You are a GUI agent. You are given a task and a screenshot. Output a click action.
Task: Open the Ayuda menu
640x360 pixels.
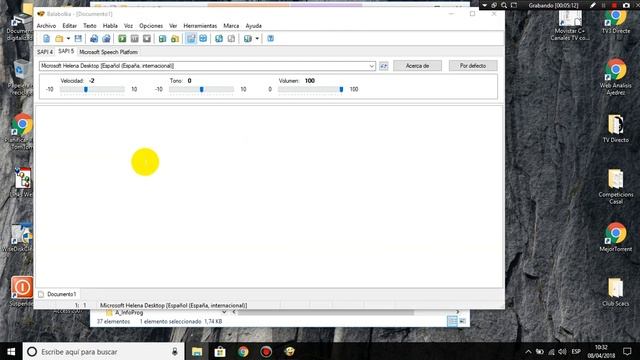tap(253, 26)
